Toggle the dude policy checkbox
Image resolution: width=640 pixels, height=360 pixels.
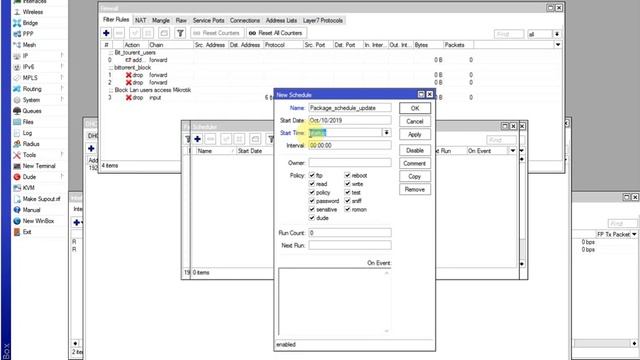pyautogui.click(x=312, y=218)
